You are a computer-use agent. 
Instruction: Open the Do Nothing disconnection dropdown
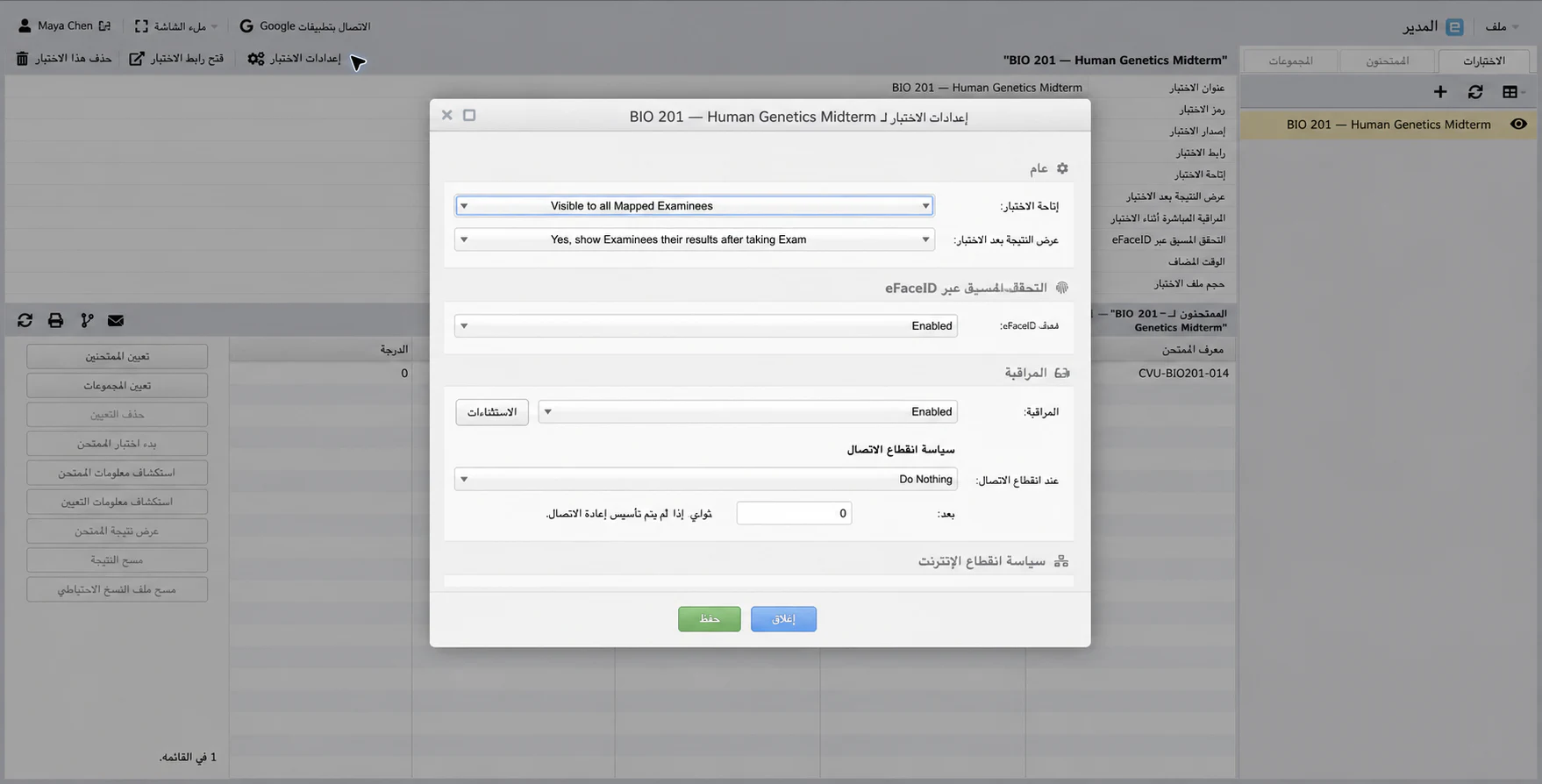[x=705, y=480]
